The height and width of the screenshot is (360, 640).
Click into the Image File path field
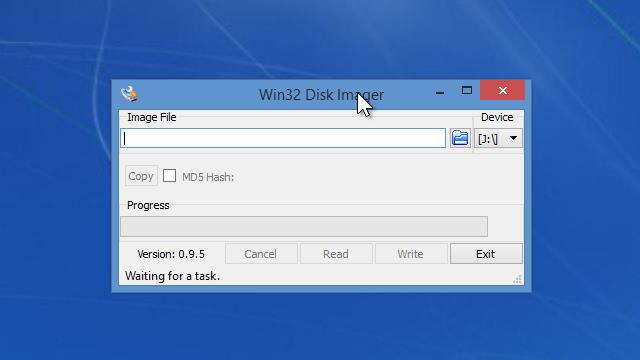(x=283, y=138)
